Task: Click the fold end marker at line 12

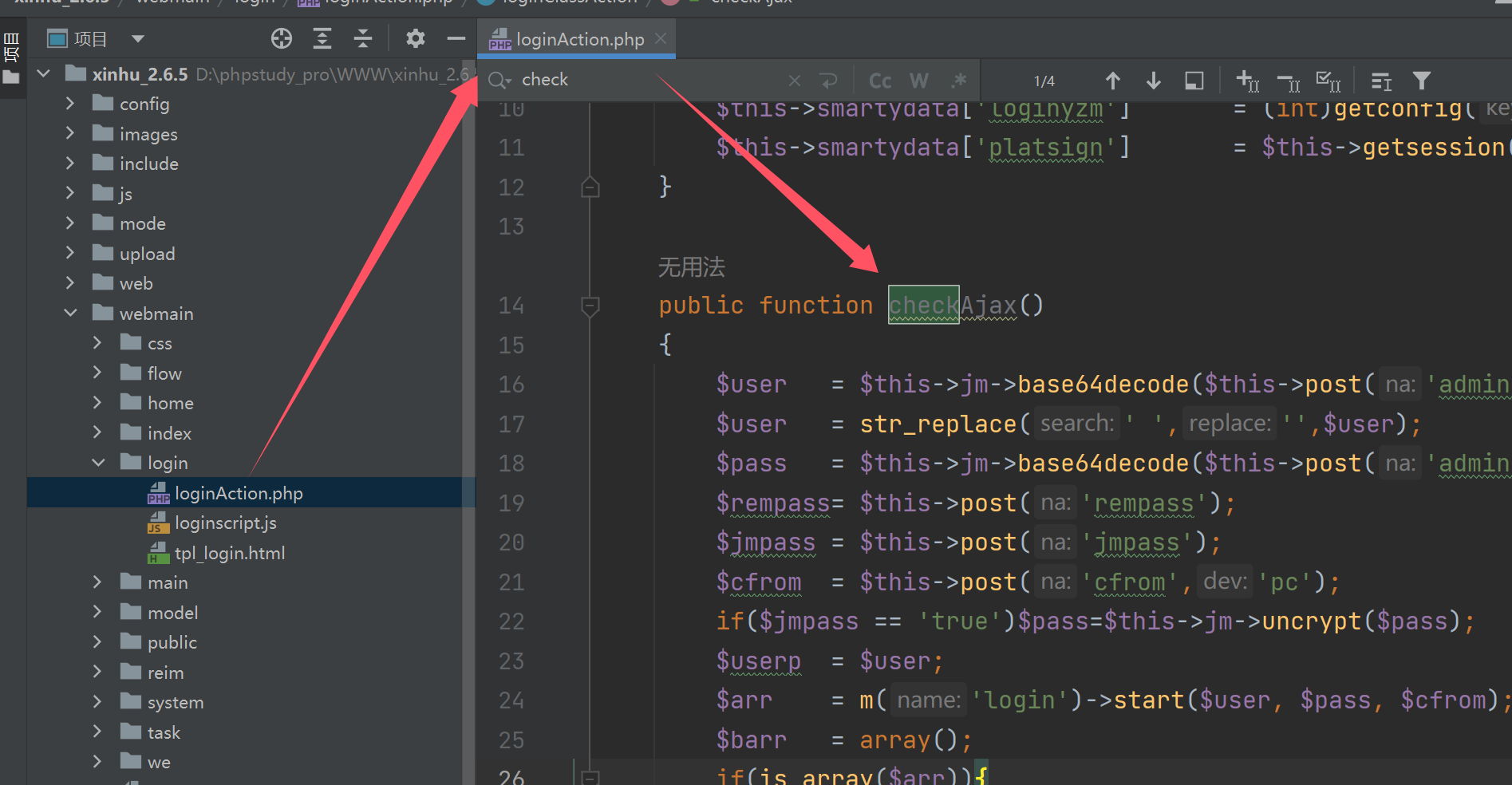Action: pos(590,187)
